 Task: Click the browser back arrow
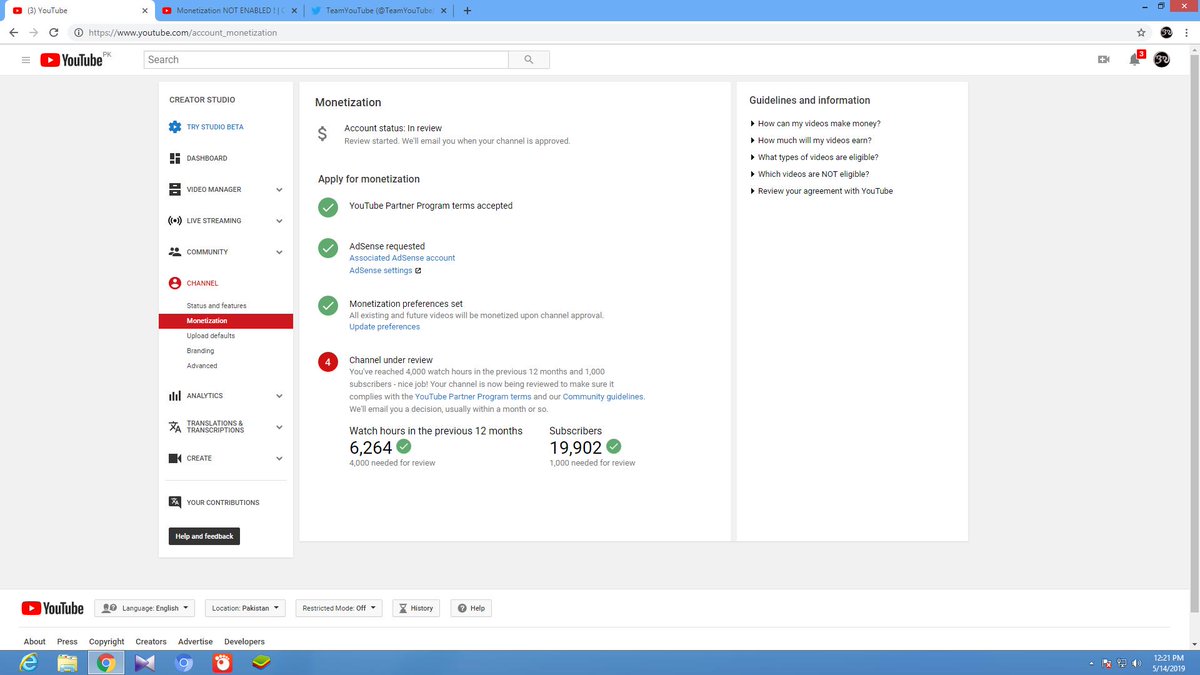tap(13, 32)
